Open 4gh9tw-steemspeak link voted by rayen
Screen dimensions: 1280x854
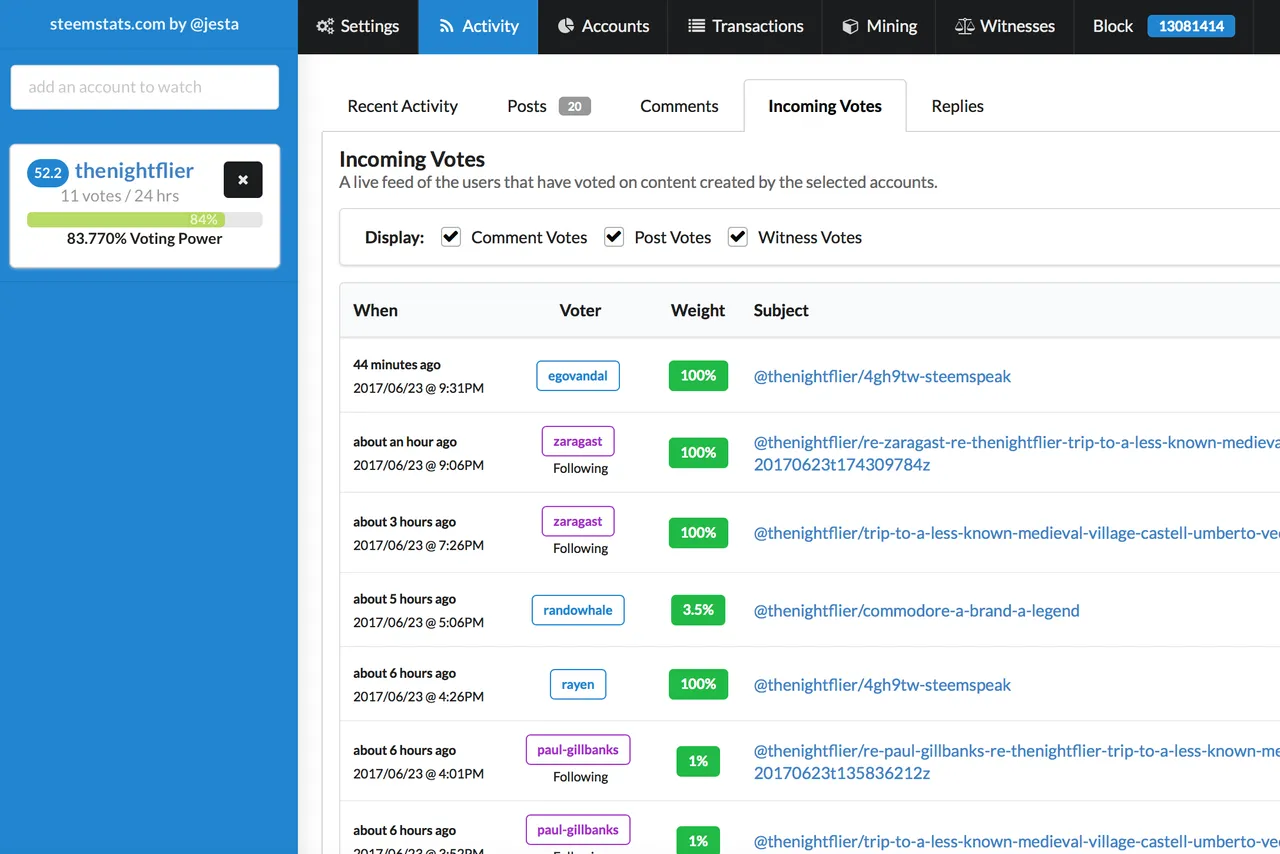[882, 684]
